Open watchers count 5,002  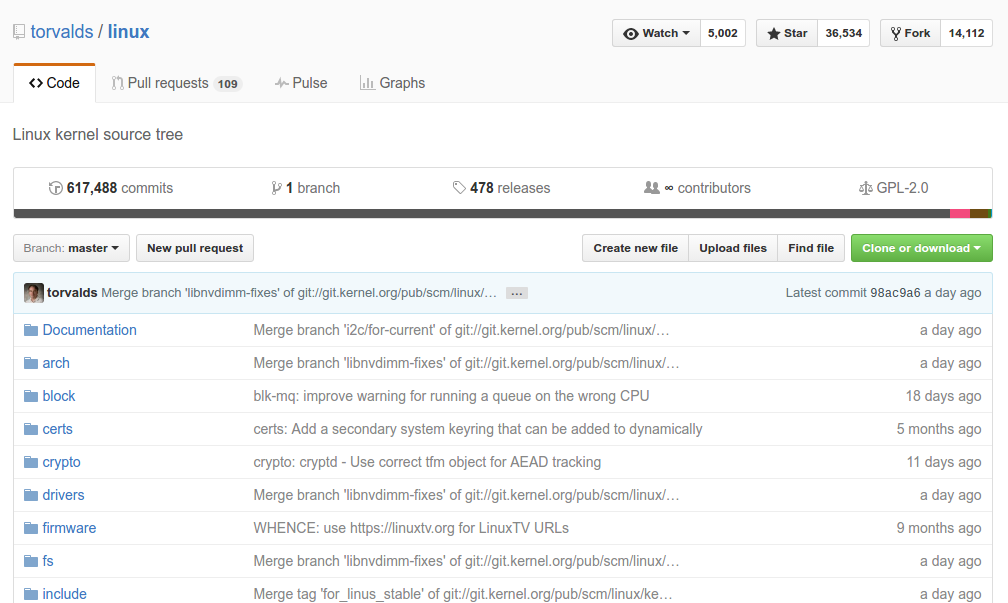[723, 33]
